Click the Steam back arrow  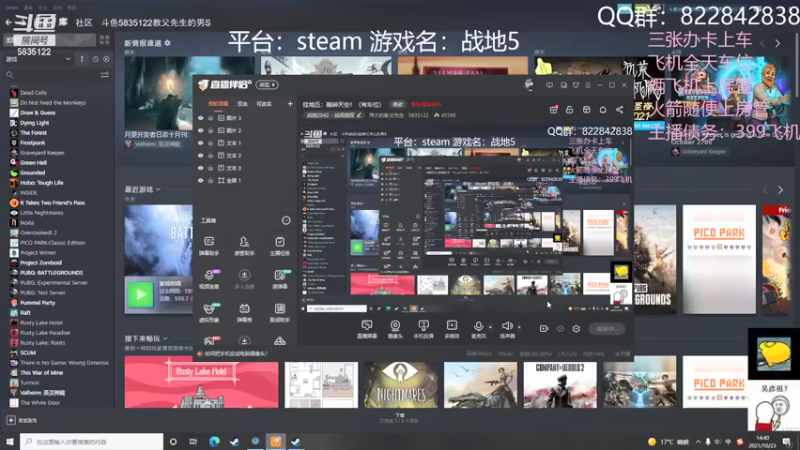click(8, 22)
